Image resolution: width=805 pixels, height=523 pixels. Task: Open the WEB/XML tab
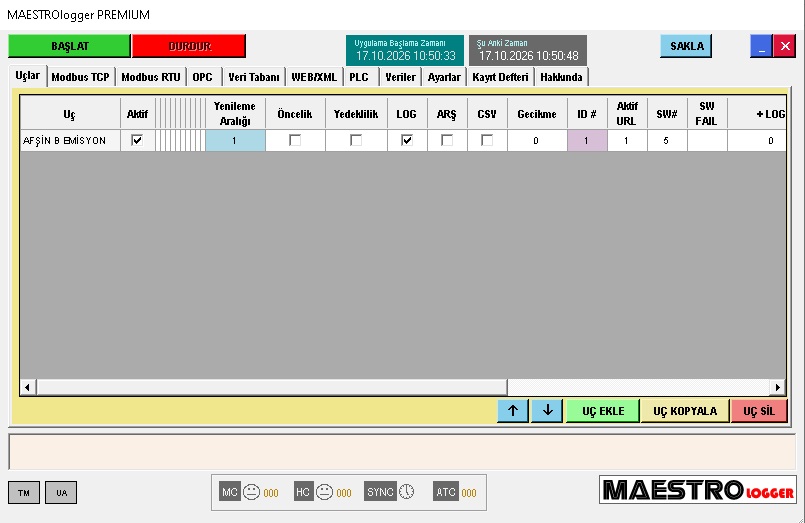pyautogui.click(x=314, y=77)
